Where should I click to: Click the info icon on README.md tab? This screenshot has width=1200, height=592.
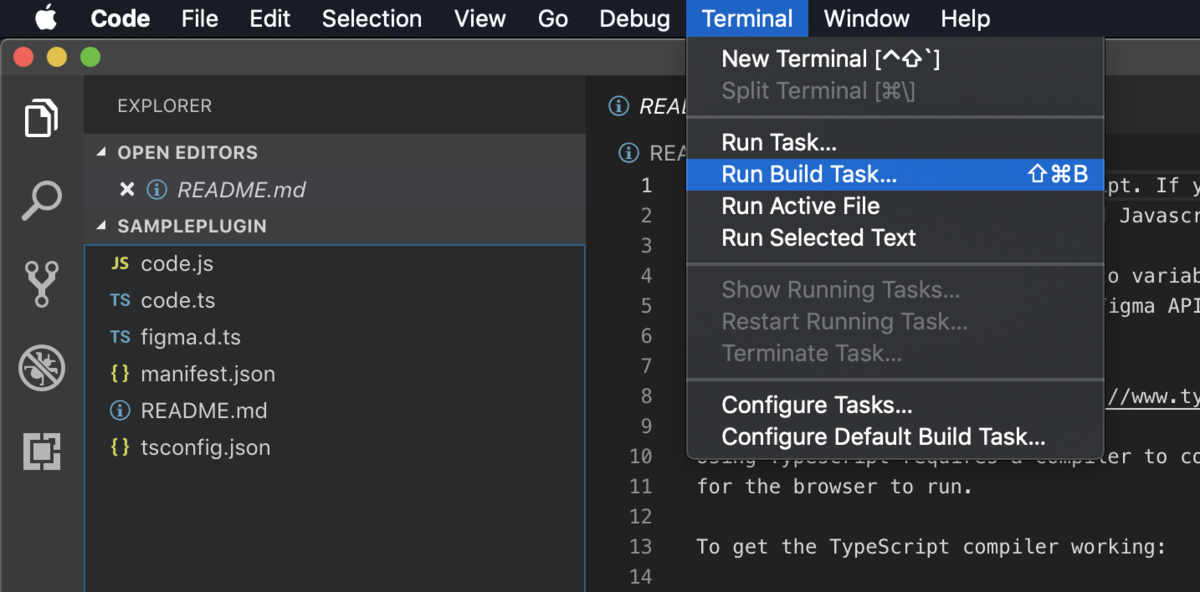621,106
